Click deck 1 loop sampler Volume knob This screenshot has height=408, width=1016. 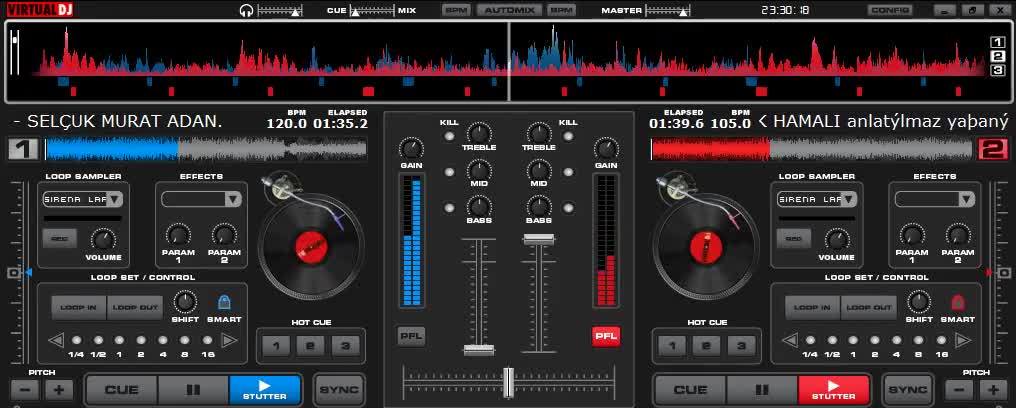[104, 240]
